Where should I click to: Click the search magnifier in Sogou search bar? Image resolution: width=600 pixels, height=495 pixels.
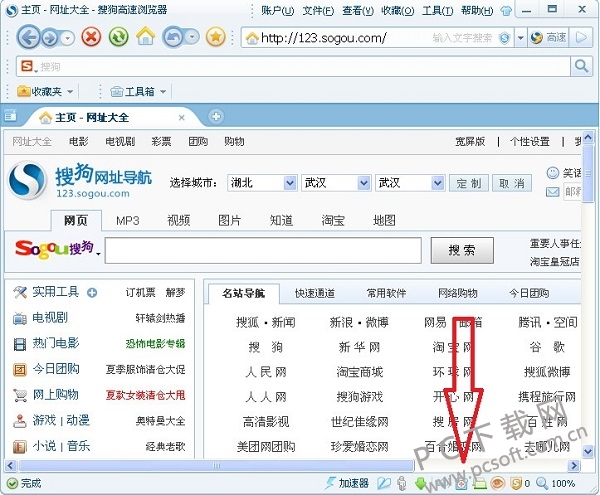coord(581,67)
